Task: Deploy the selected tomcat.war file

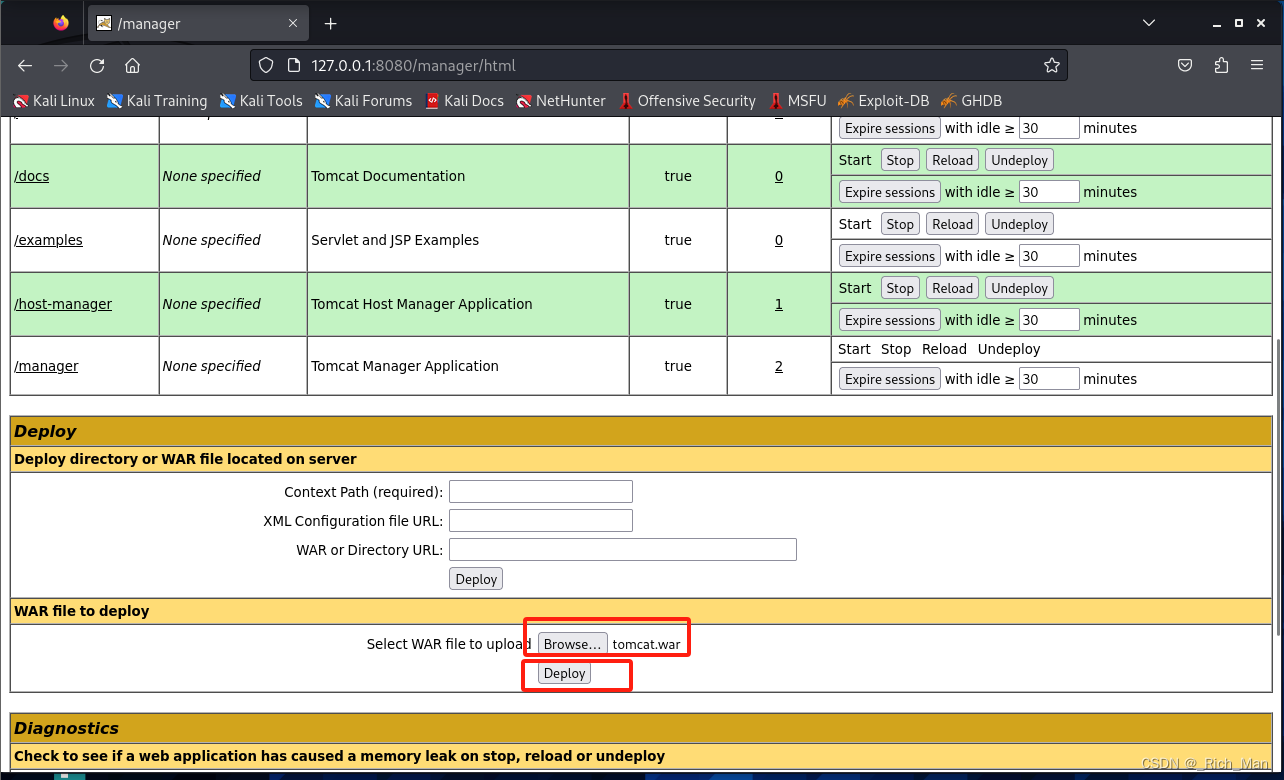Action: 564,673
